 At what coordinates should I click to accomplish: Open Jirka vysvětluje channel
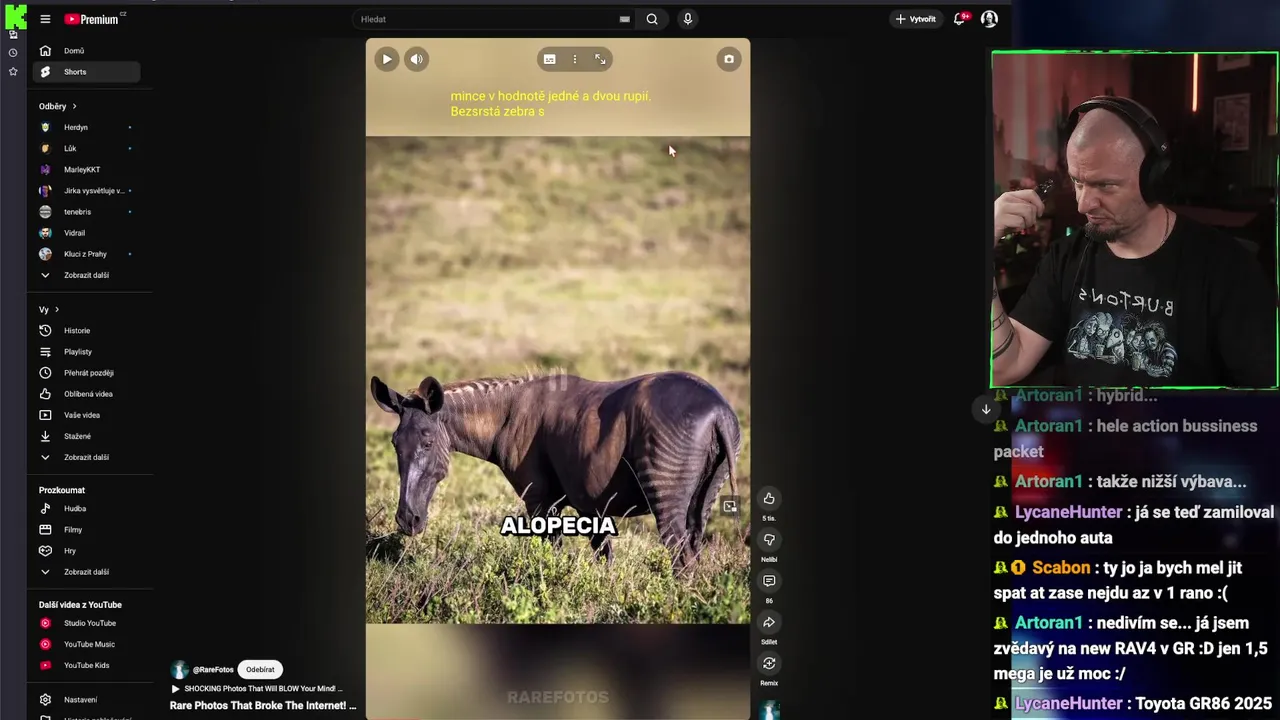pyautogui.click(x=86, y=190)
